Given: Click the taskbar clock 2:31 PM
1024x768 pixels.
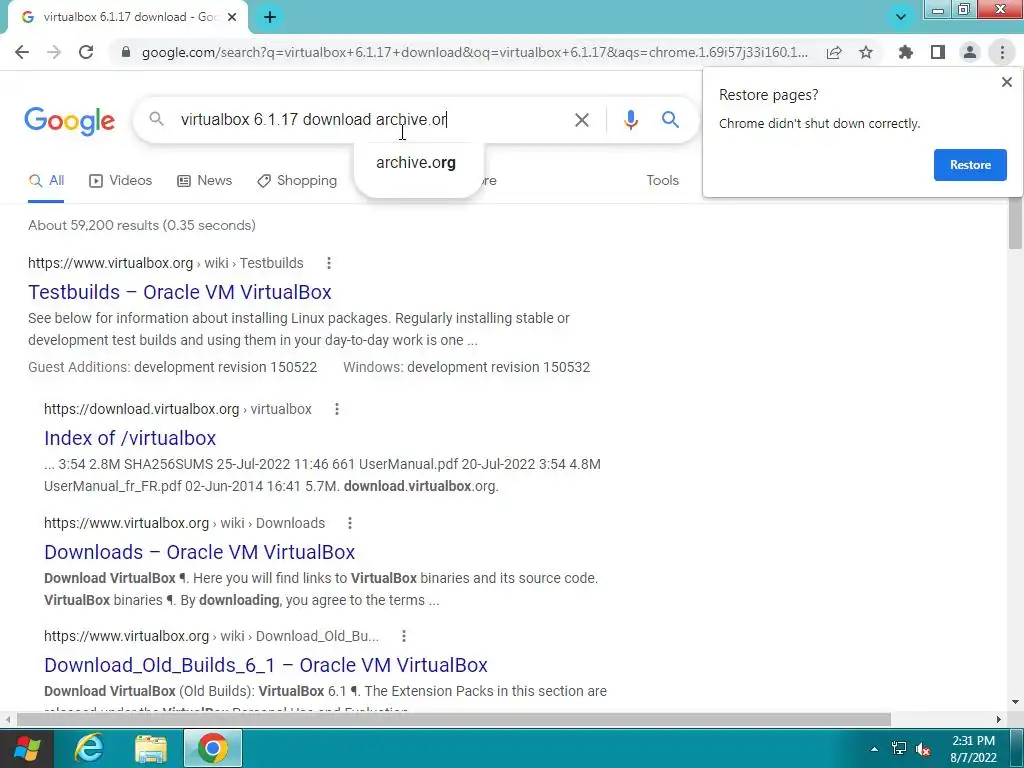Looking at the screenshot, I should coord(973,749).
